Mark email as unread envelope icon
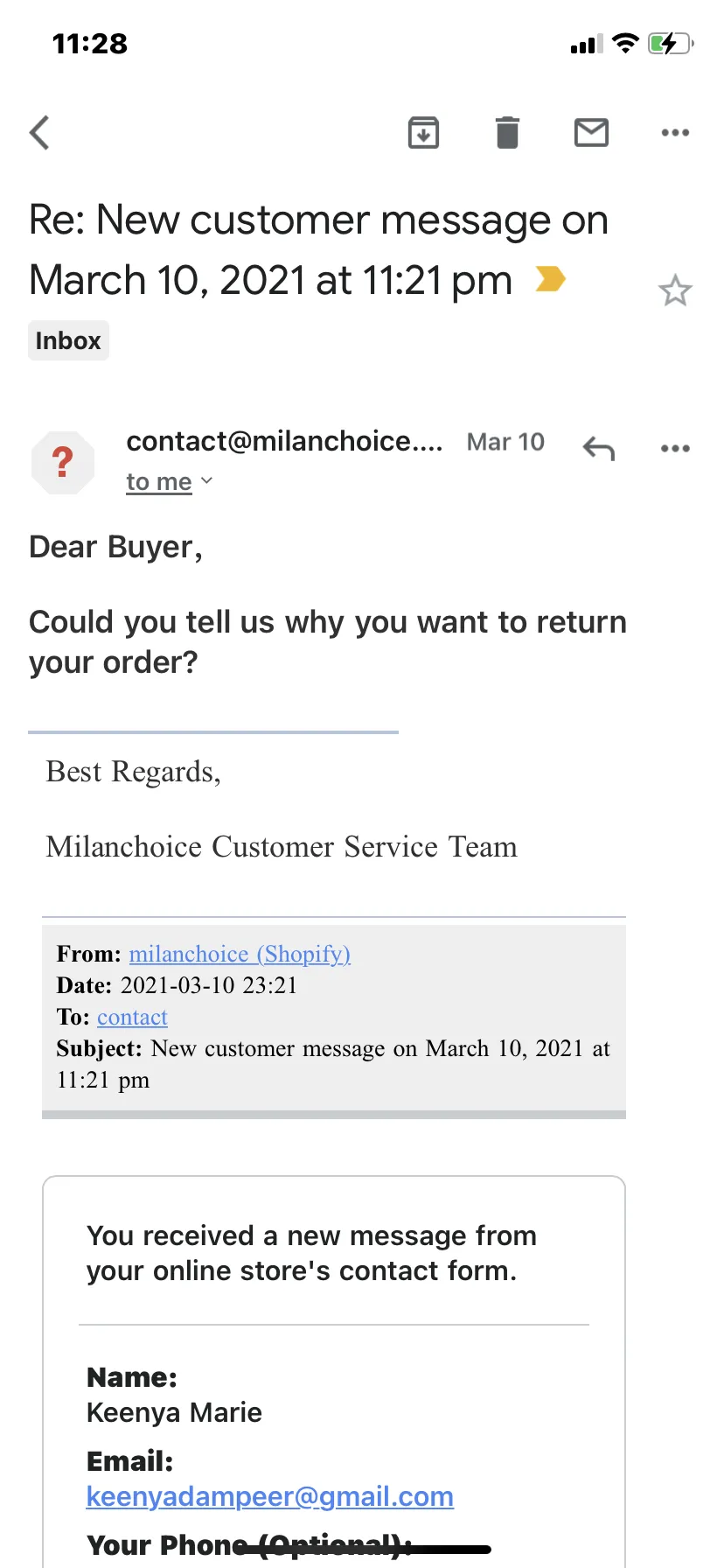The width and height of the screenshot is (724, 1568). 591,133
